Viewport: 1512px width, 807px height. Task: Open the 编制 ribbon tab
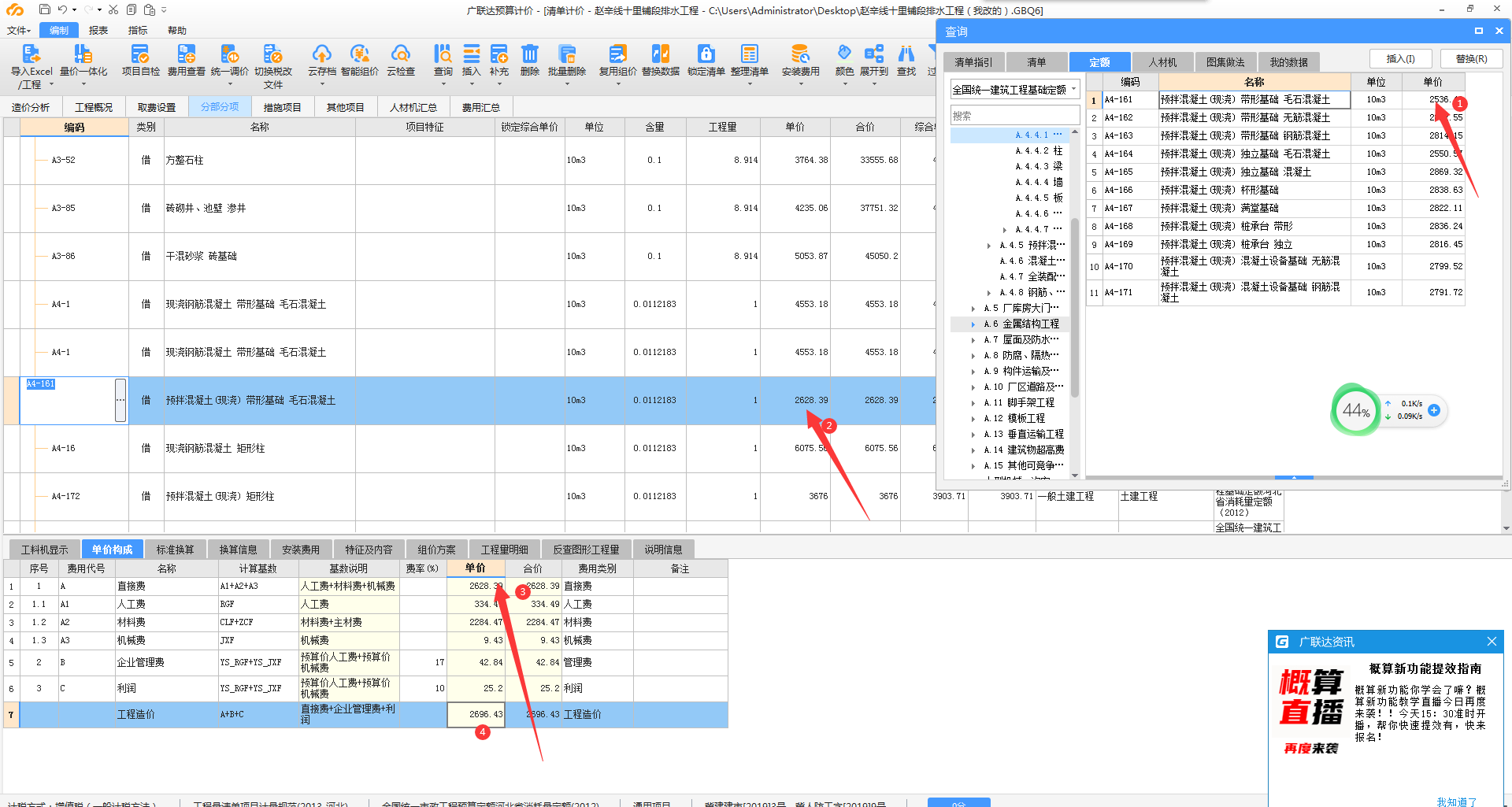pyautogui.click(x=59, y=31)
